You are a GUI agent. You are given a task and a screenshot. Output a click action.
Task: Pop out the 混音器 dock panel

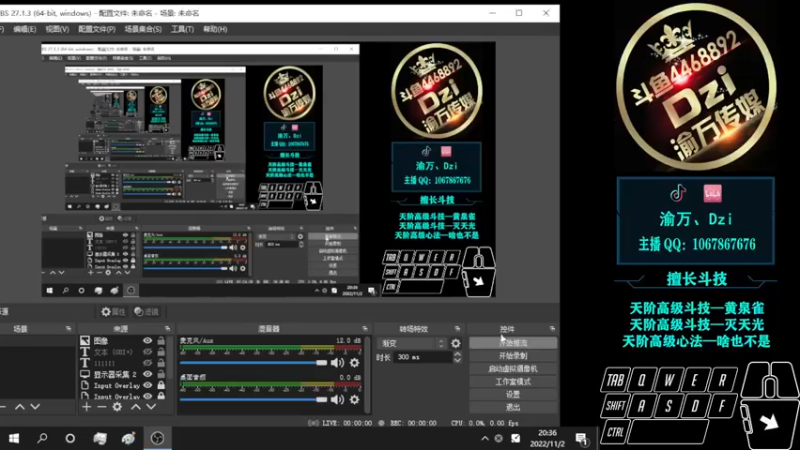(x=365, y=329)
